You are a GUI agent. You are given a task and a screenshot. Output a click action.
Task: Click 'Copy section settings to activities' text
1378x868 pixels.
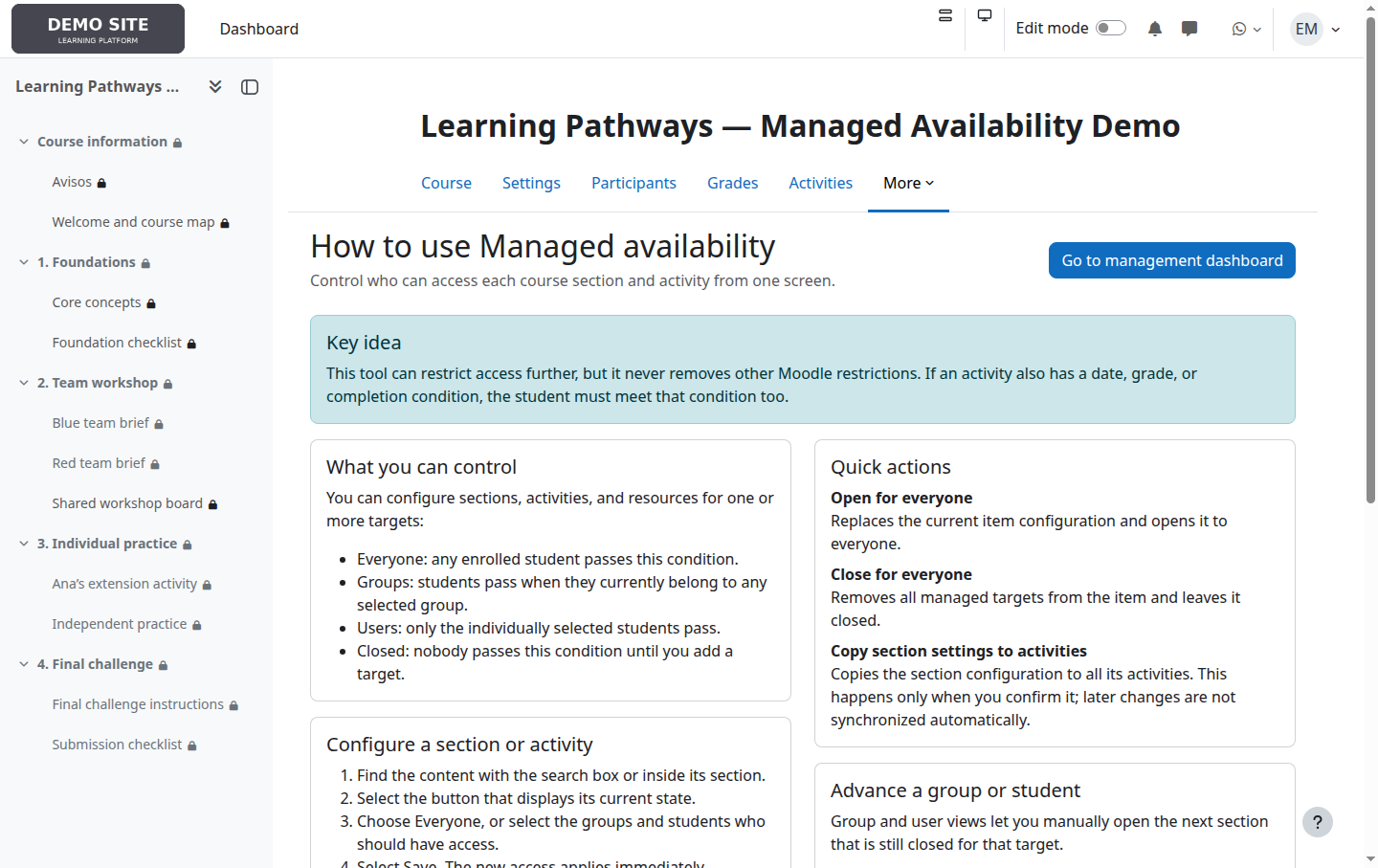pyautogui.click(x=959, y=651)
